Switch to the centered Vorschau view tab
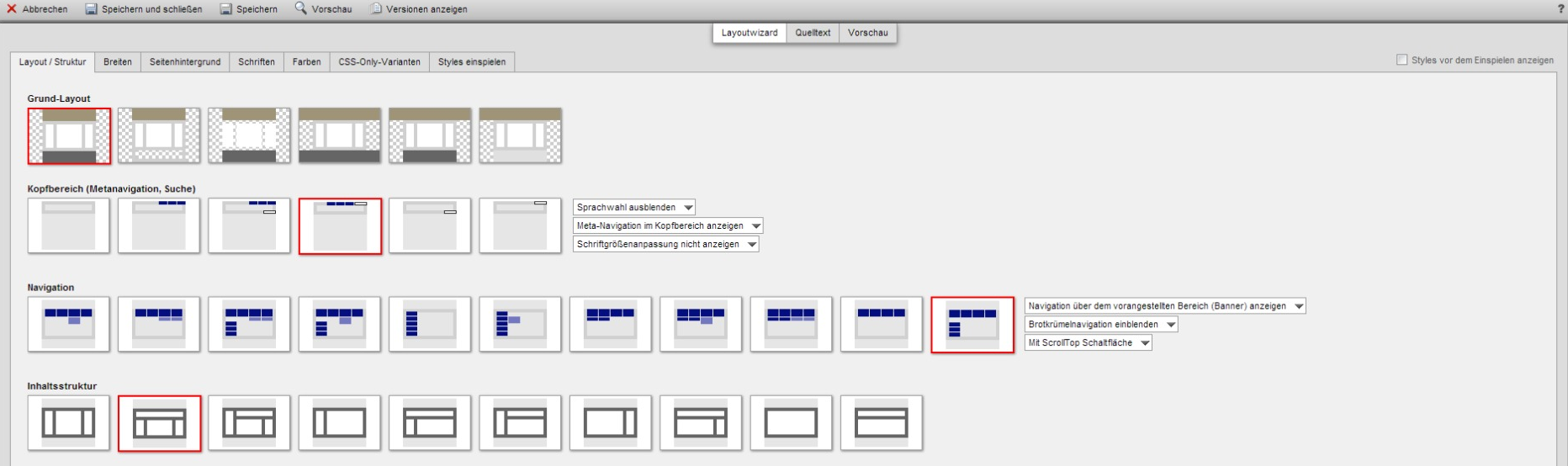The height and width of the screenshot is (466, 1568). click(867, 33)
